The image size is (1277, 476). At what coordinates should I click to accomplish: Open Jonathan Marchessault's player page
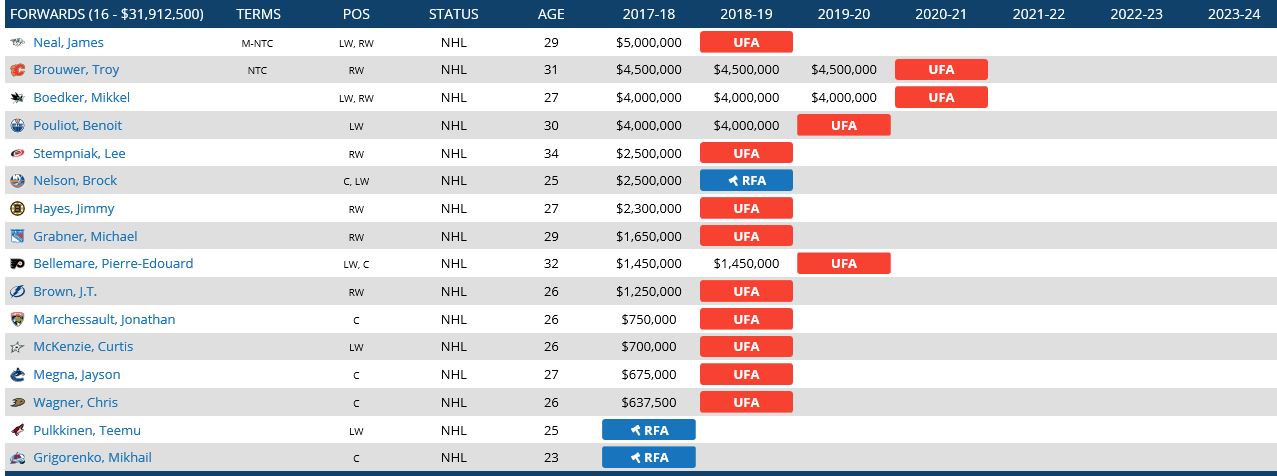click(x=104, y=320)
